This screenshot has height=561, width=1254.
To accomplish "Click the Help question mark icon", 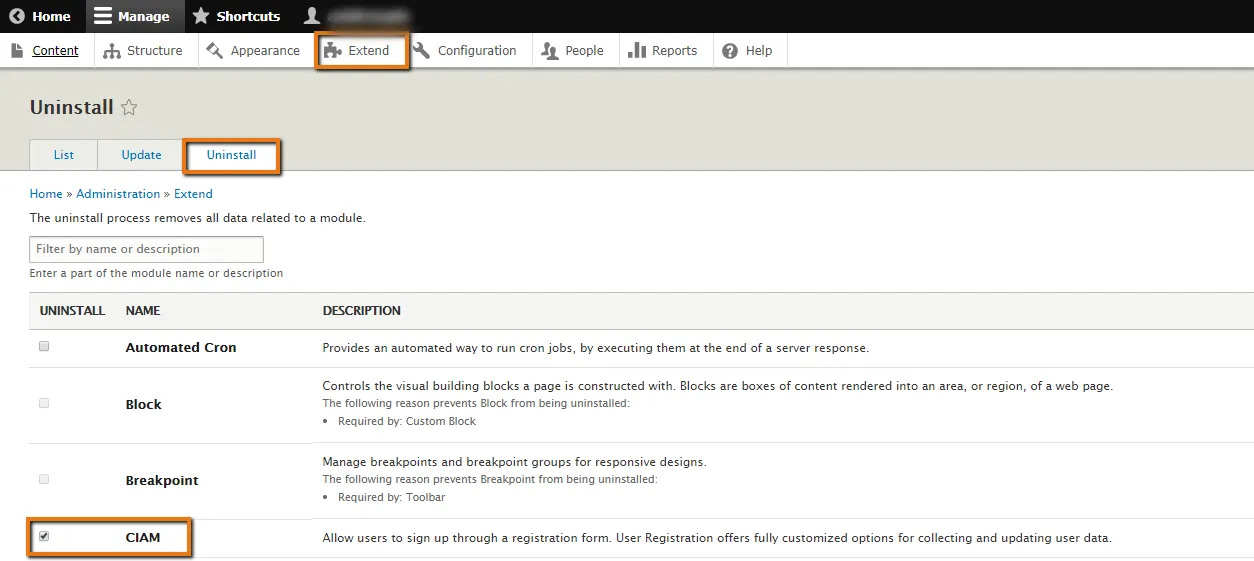I will tap(730, 51).
